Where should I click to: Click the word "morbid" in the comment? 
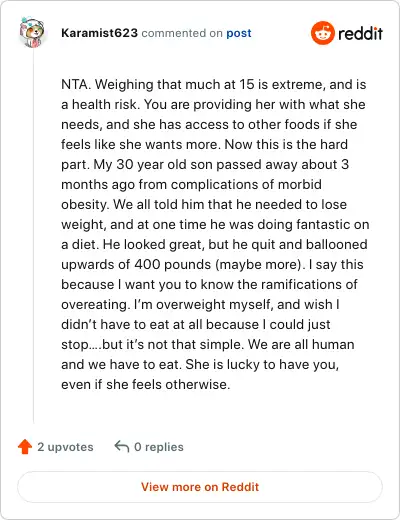click(300, 184)
